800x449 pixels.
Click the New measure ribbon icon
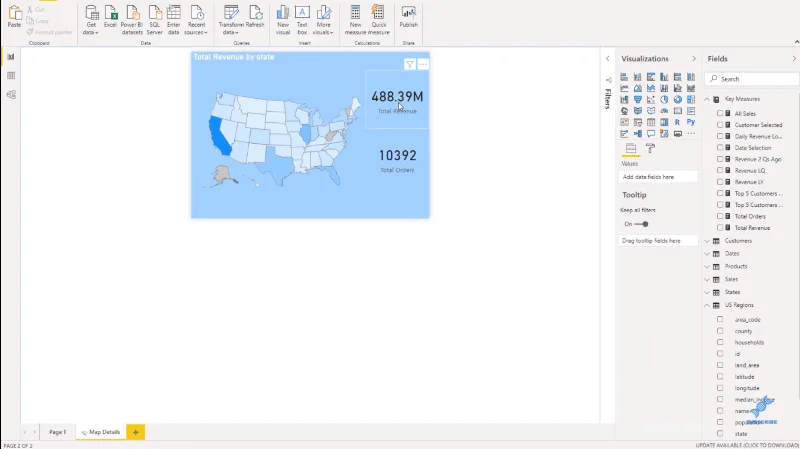tap(356, 20)
